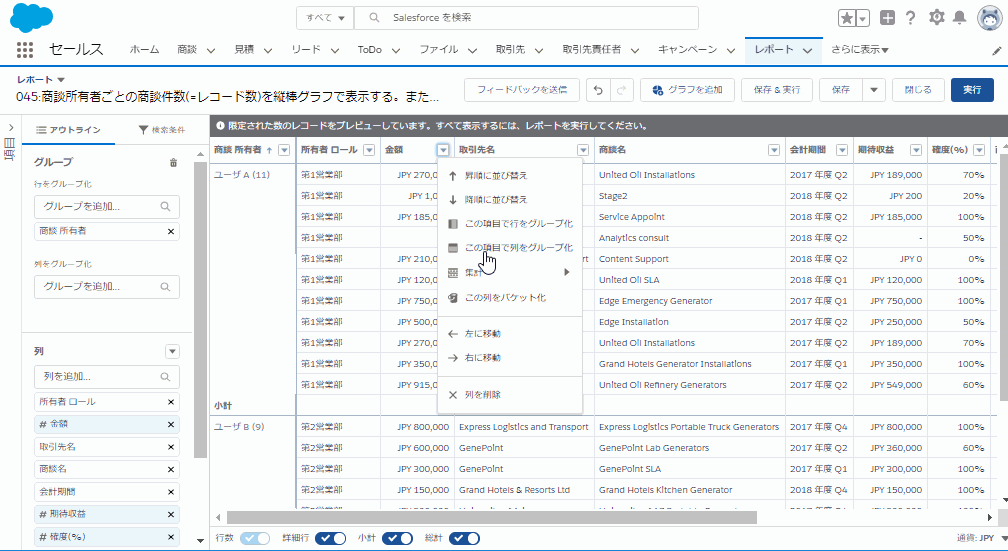
Task: Open the 所有者 ロール column dropdown
Action: tap(369, 150)
